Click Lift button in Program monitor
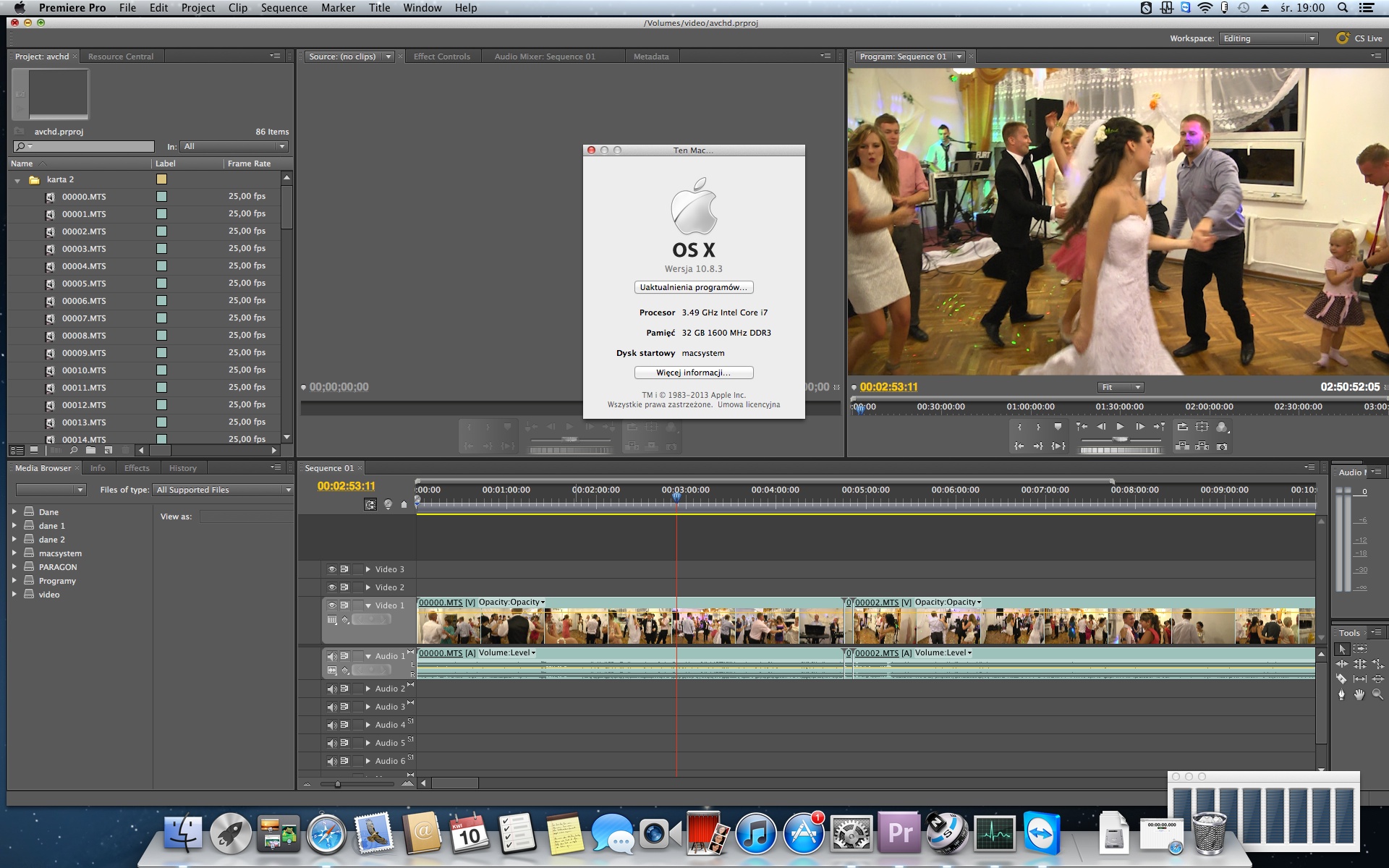This screenshot has width=1389, height=868. (x=1182, y=446)
